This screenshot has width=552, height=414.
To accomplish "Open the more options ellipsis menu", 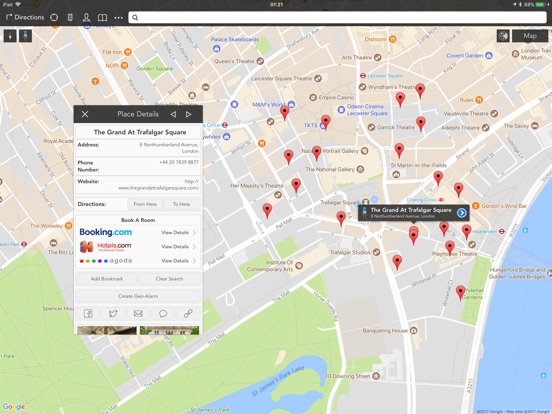I will (x=119, y=17).
